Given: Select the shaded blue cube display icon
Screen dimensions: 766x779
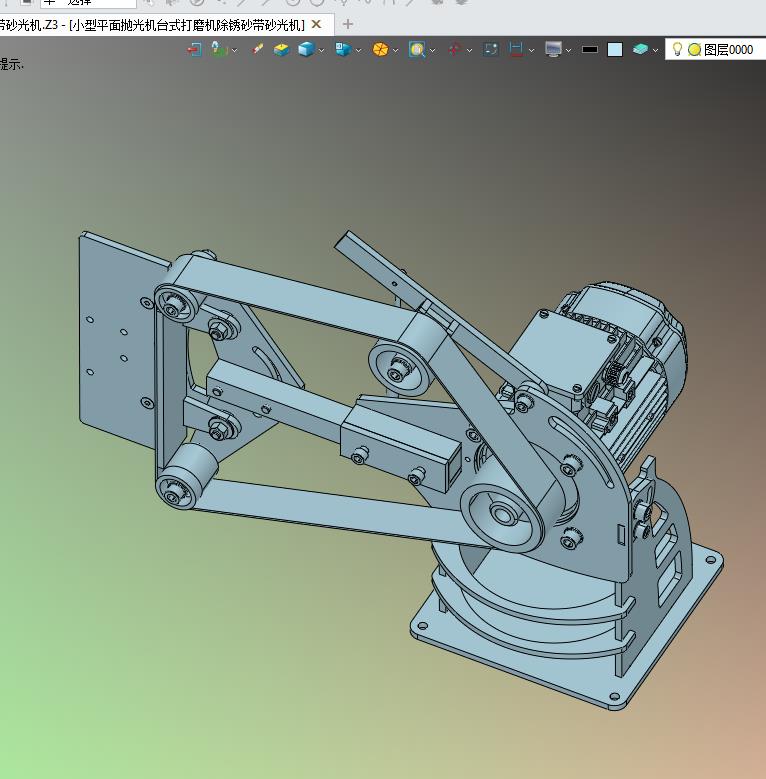Looking at the screenshot, I should [306, 49].
